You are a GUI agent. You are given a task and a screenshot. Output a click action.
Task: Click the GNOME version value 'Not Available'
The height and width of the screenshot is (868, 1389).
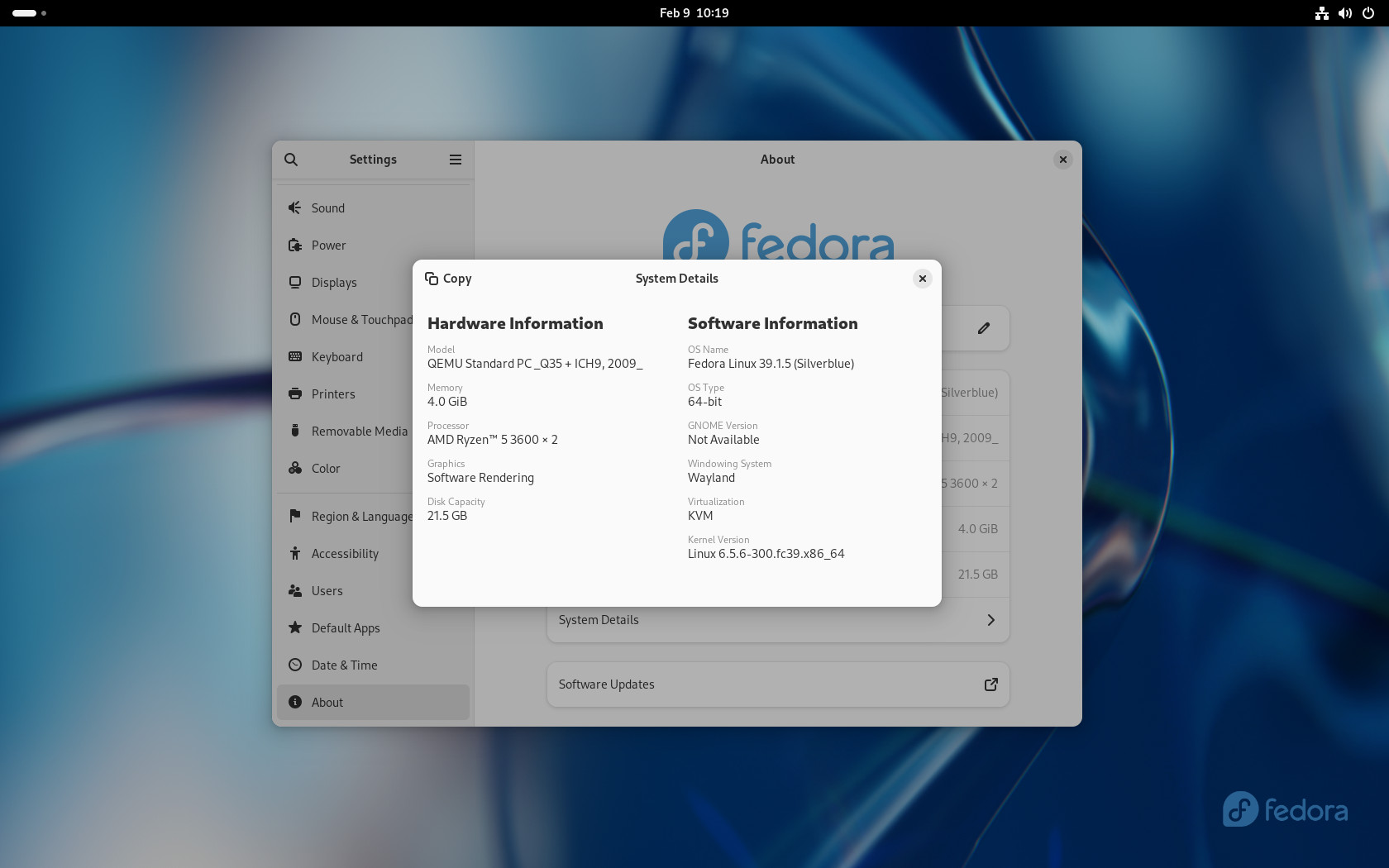(x=723, y=440)
